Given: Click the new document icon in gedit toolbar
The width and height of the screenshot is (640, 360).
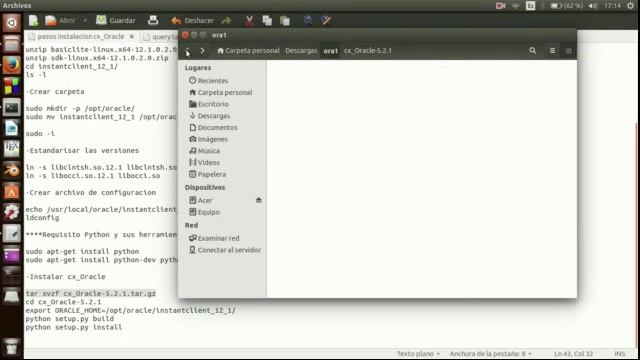Looking at the screenshot, I should click(33, 20).
